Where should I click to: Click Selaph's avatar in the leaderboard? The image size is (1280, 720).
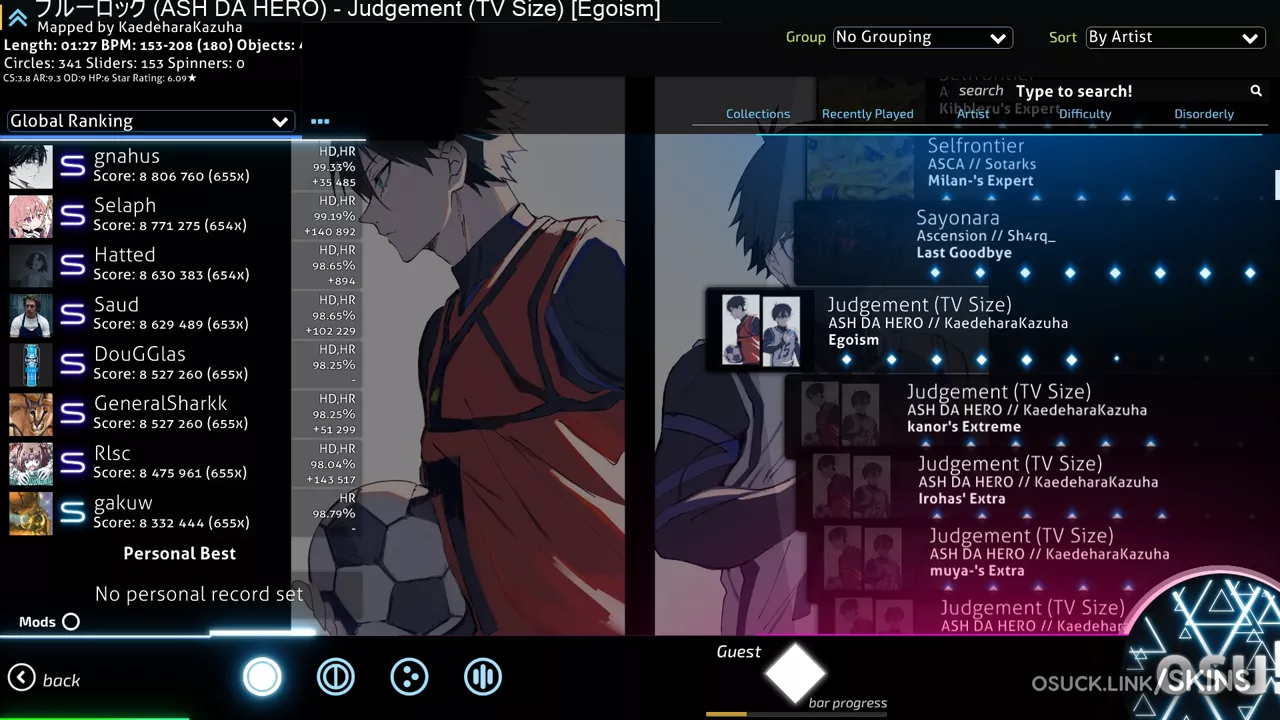pos(31,216)
